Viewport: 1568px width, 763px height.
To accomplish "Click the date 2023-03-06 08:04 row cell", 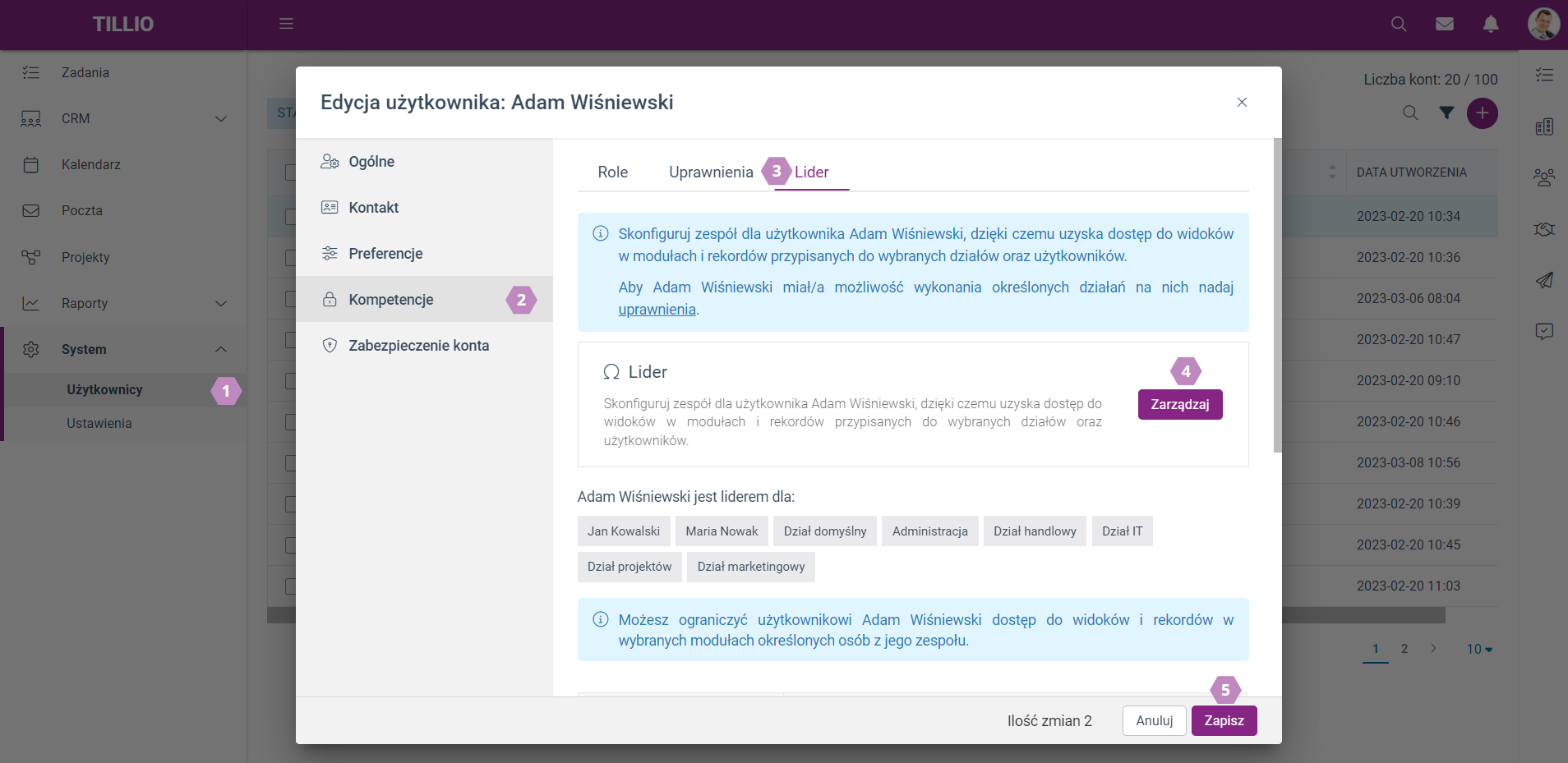I will coord(1409,298).
